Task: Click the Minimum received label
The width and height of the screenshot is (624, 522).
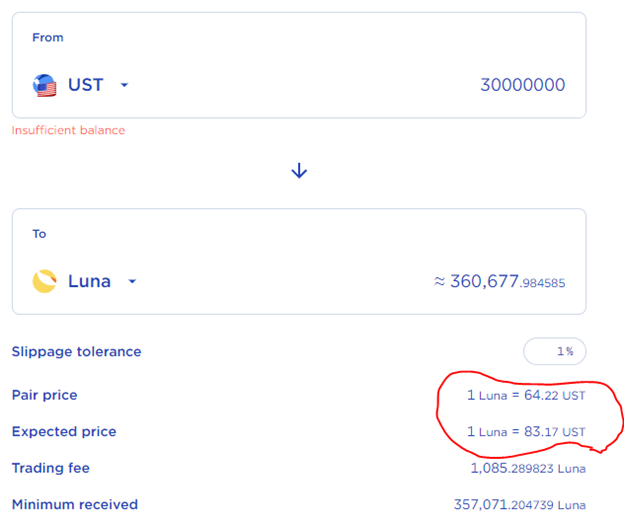Action: [75, 504]
